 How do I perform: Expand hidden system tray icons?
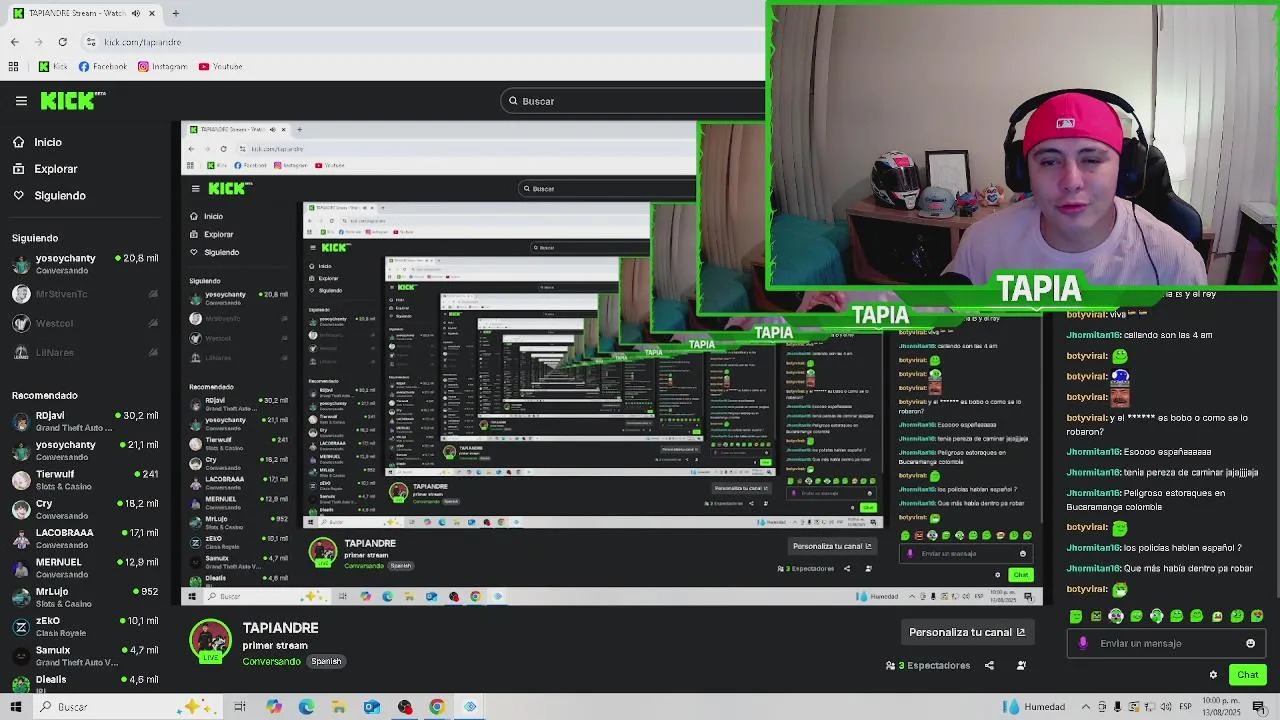click(1086, 707)
